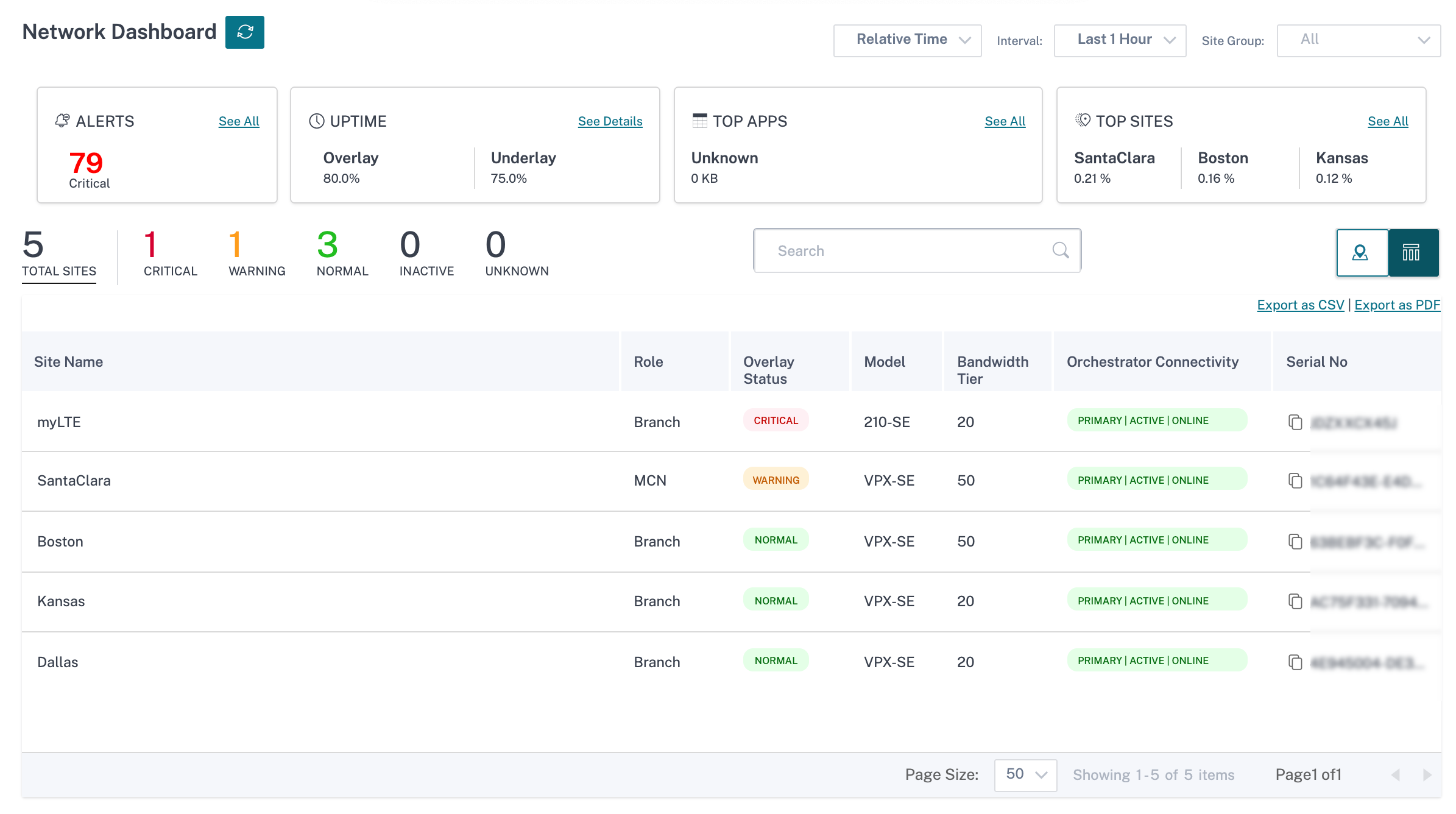The width and height of the screenshot is (1456, 814).
Task: Expand the Last 1 Hour interval dropdown
Action: 1120,40
